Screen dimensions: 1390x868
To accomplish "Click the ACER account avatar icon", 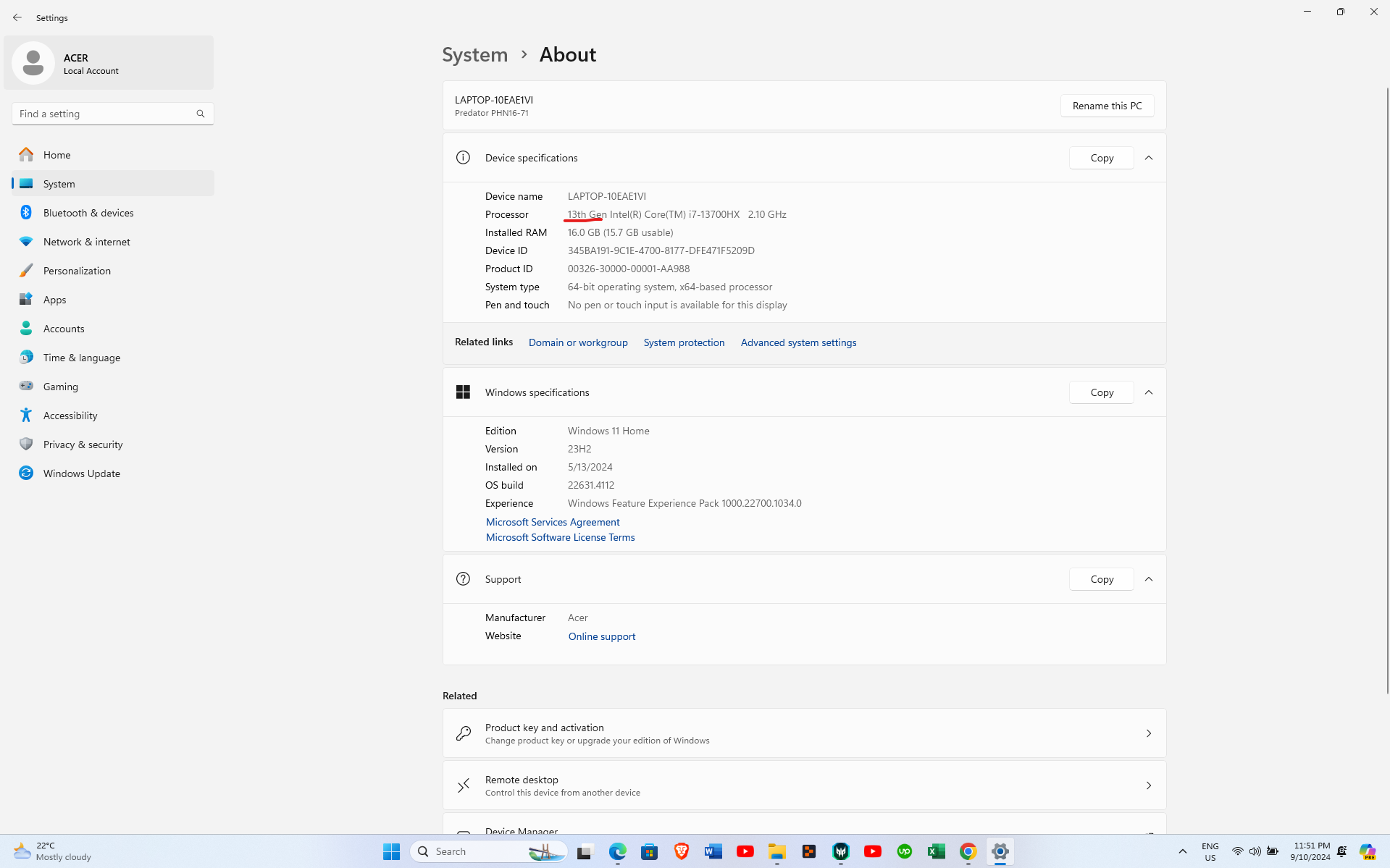I will tap(33, 63).
